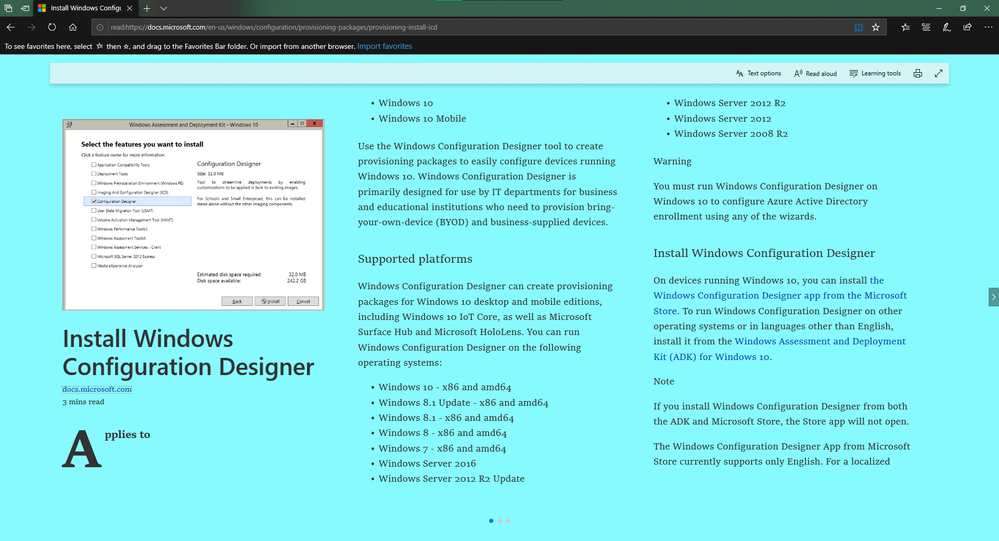Set these tabs aside icon

(x=25, y=8)
